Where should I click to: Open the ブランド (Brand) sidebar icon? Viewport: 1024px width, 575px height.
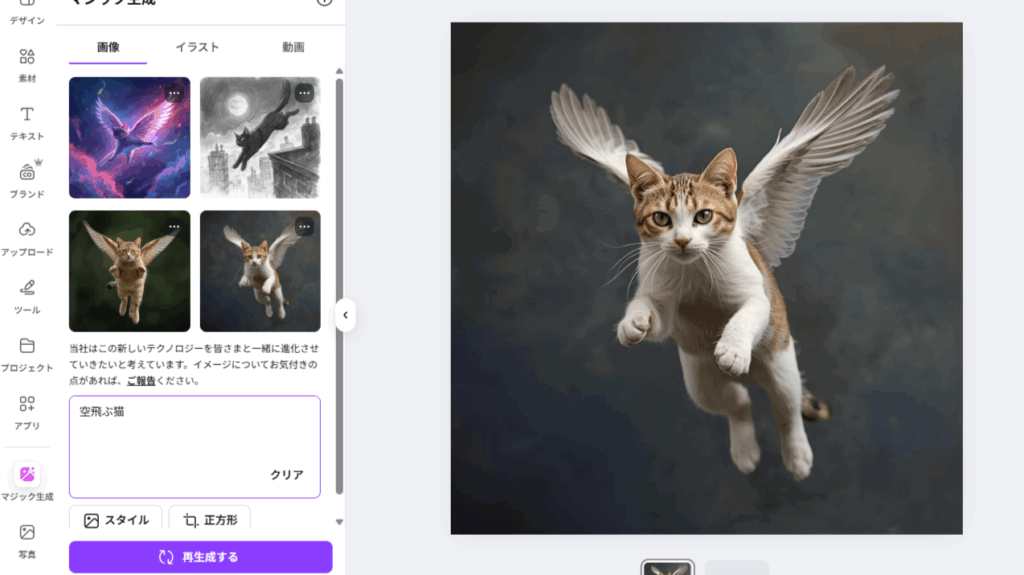pos(27,173)
